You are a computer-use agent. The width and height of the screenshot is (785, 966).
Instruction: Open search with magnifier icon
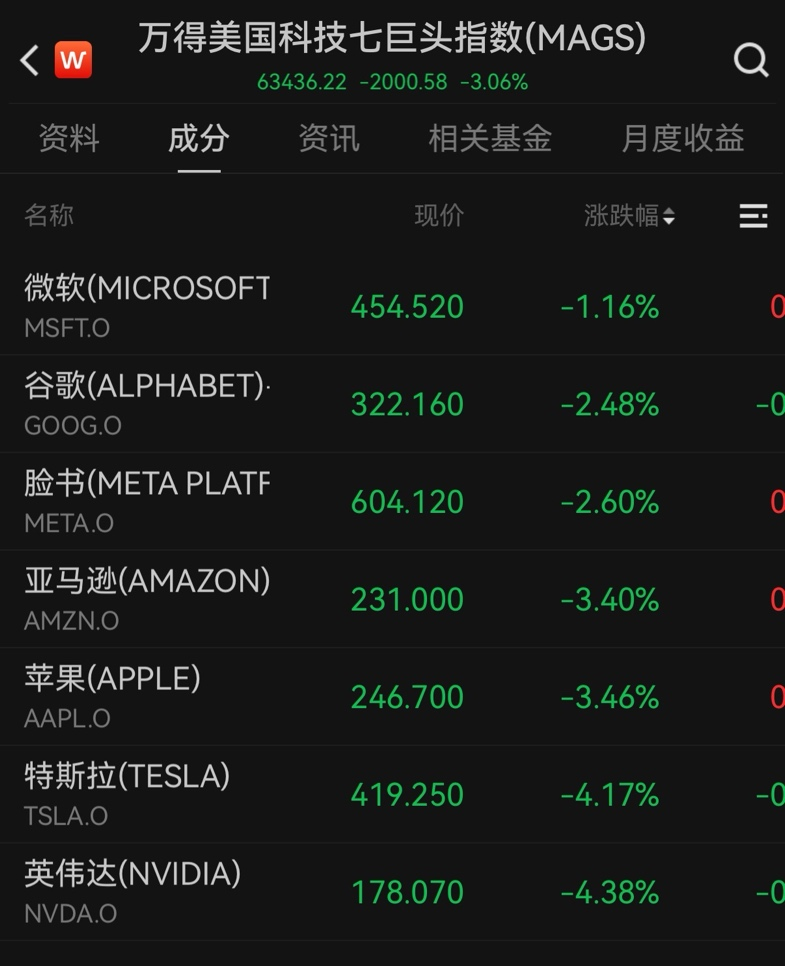(751, 60)
